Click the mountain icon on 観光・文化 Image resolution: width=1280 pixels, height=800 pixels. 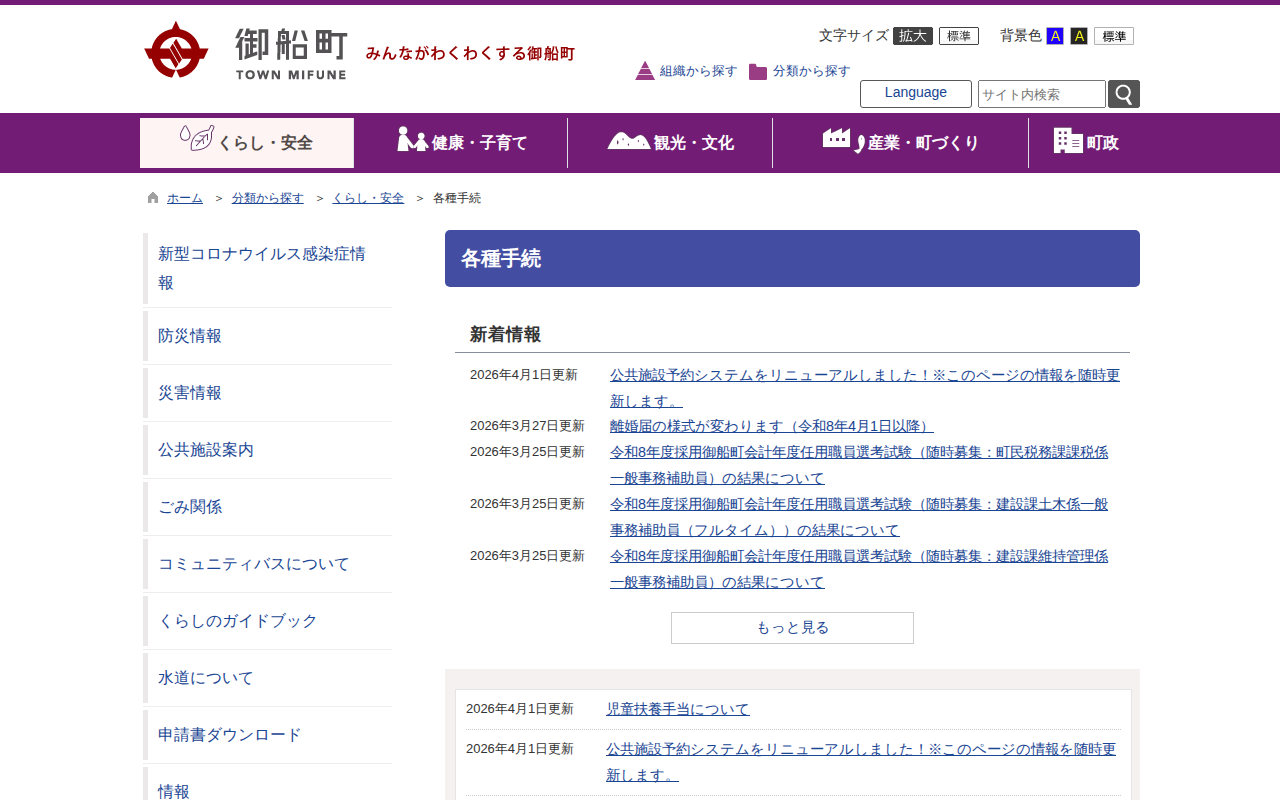point(628,141)
